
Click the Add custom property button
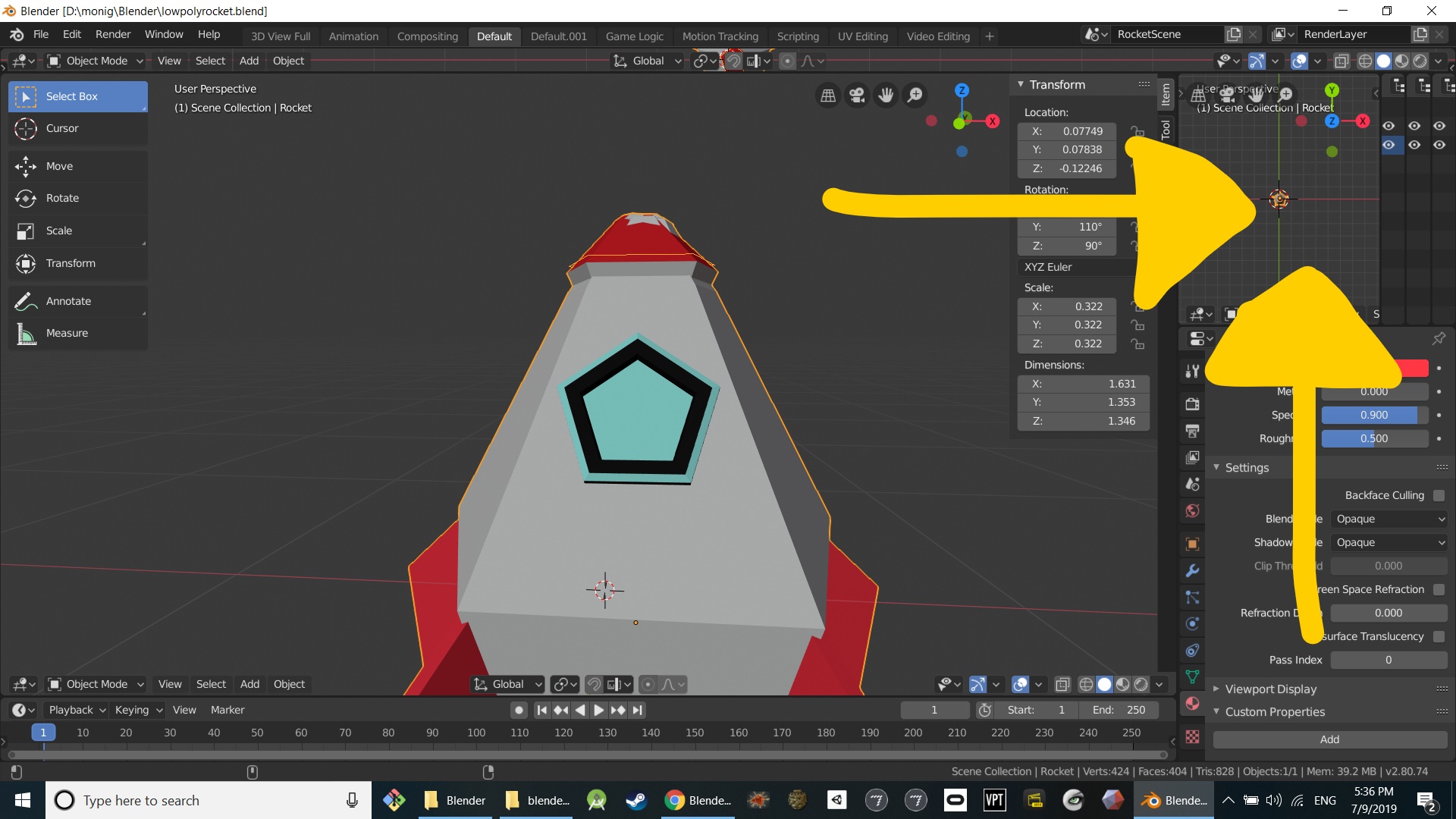1329,739
